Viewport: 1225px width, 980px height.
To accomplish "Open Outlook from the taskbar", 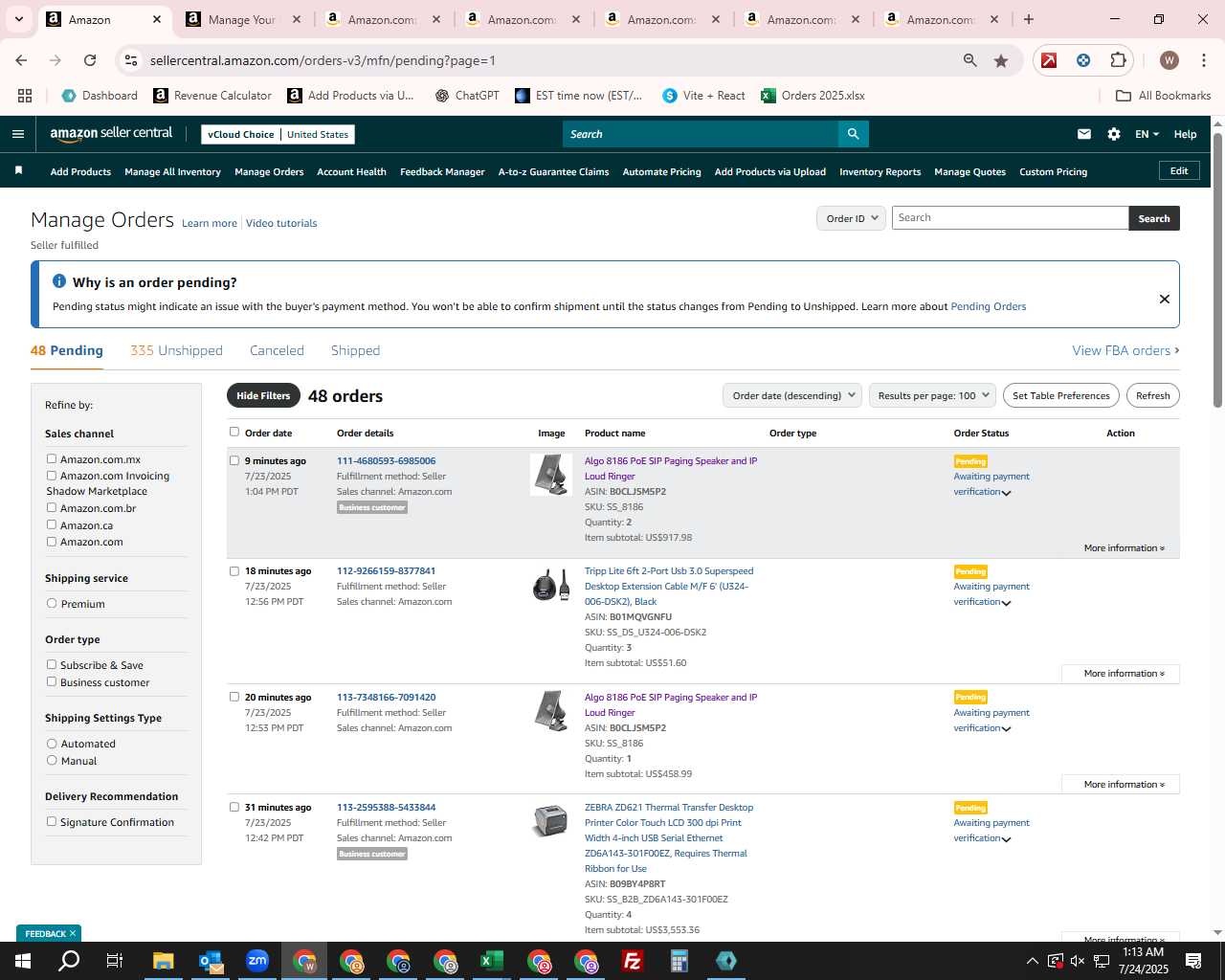I will [x=211, y=961].
